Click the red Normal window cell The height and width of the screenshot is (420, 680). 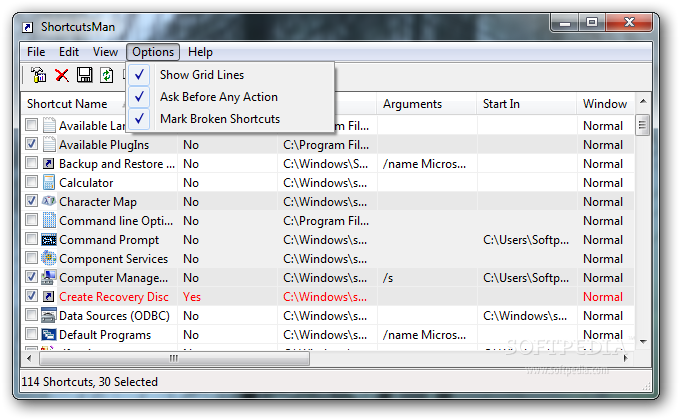pyautogui.click(x=603, y=297)
